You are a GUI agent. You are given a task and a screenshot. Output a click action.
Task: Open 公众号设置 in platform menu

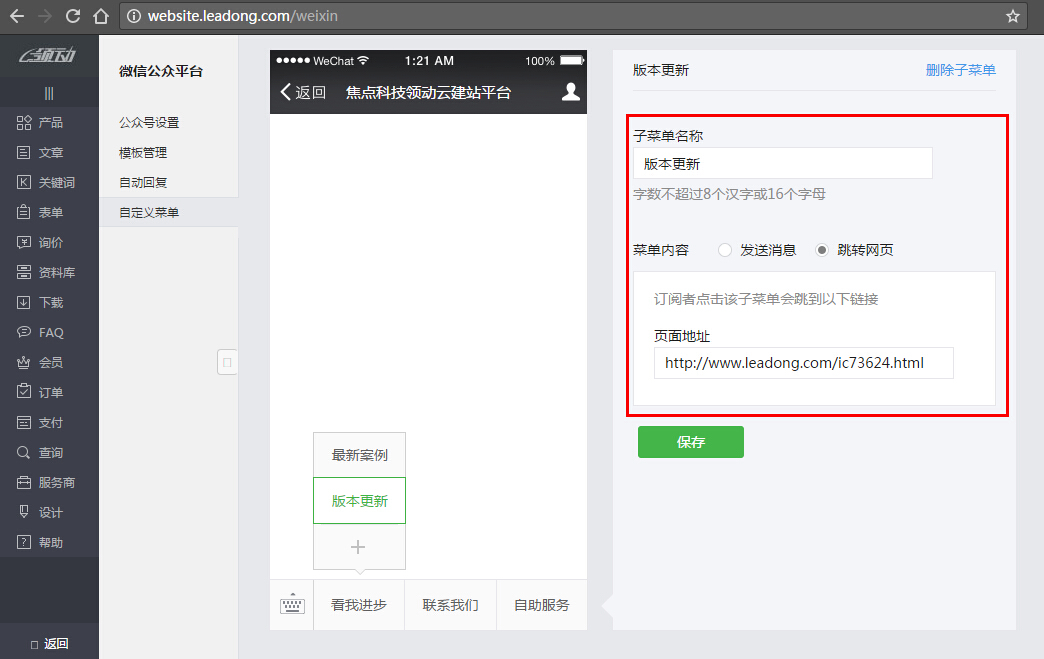149,122
